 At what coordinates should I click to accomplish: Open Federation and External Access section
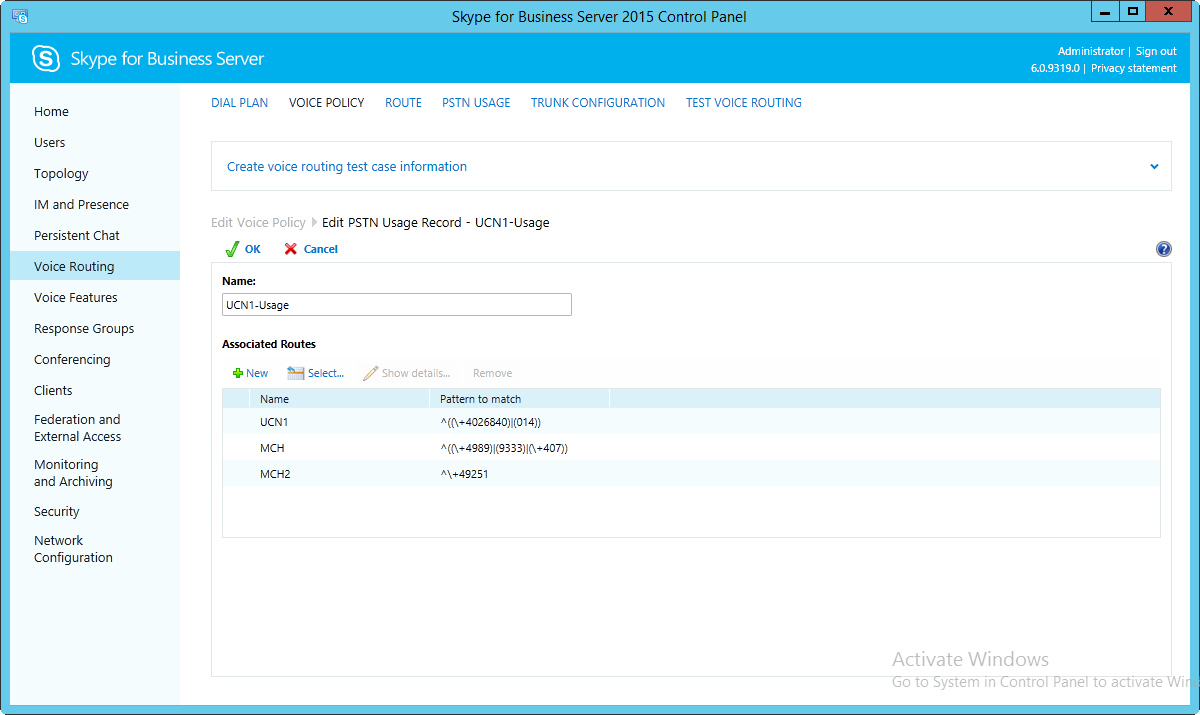(77, 428)
